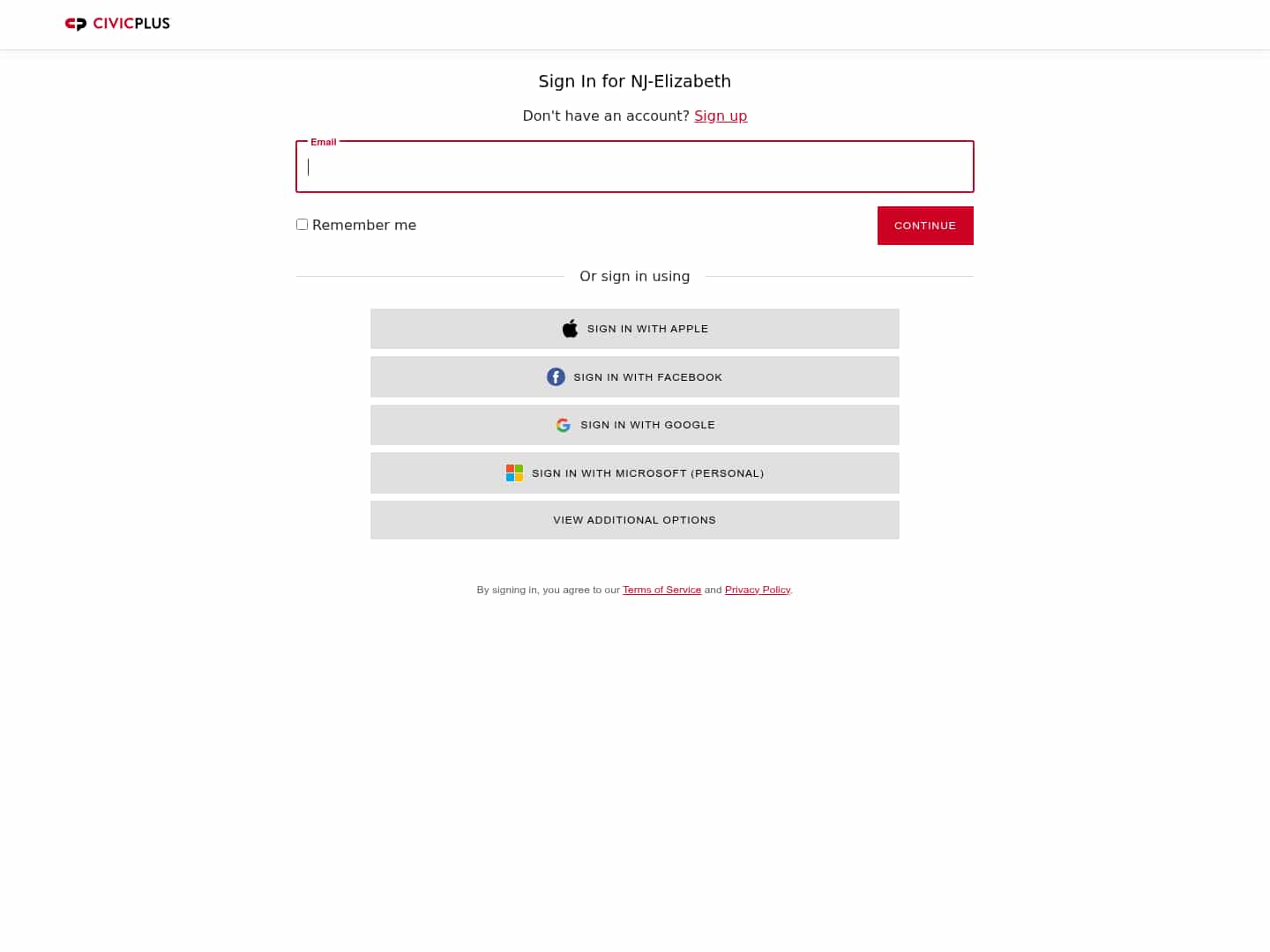Open the Terms of Service link
1270x952 pixels.
tap(661, 589)
